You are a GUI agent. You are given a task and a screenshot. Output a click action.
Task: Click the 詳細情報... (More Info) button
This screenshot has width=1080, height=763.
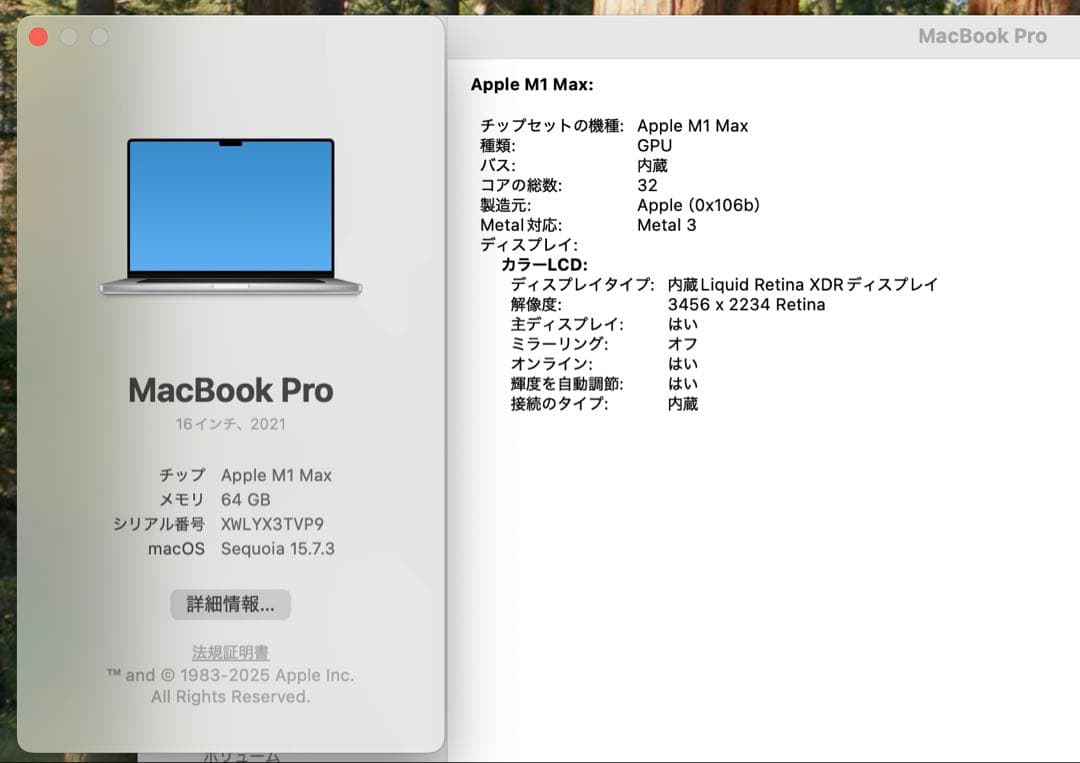click(231, 604)
